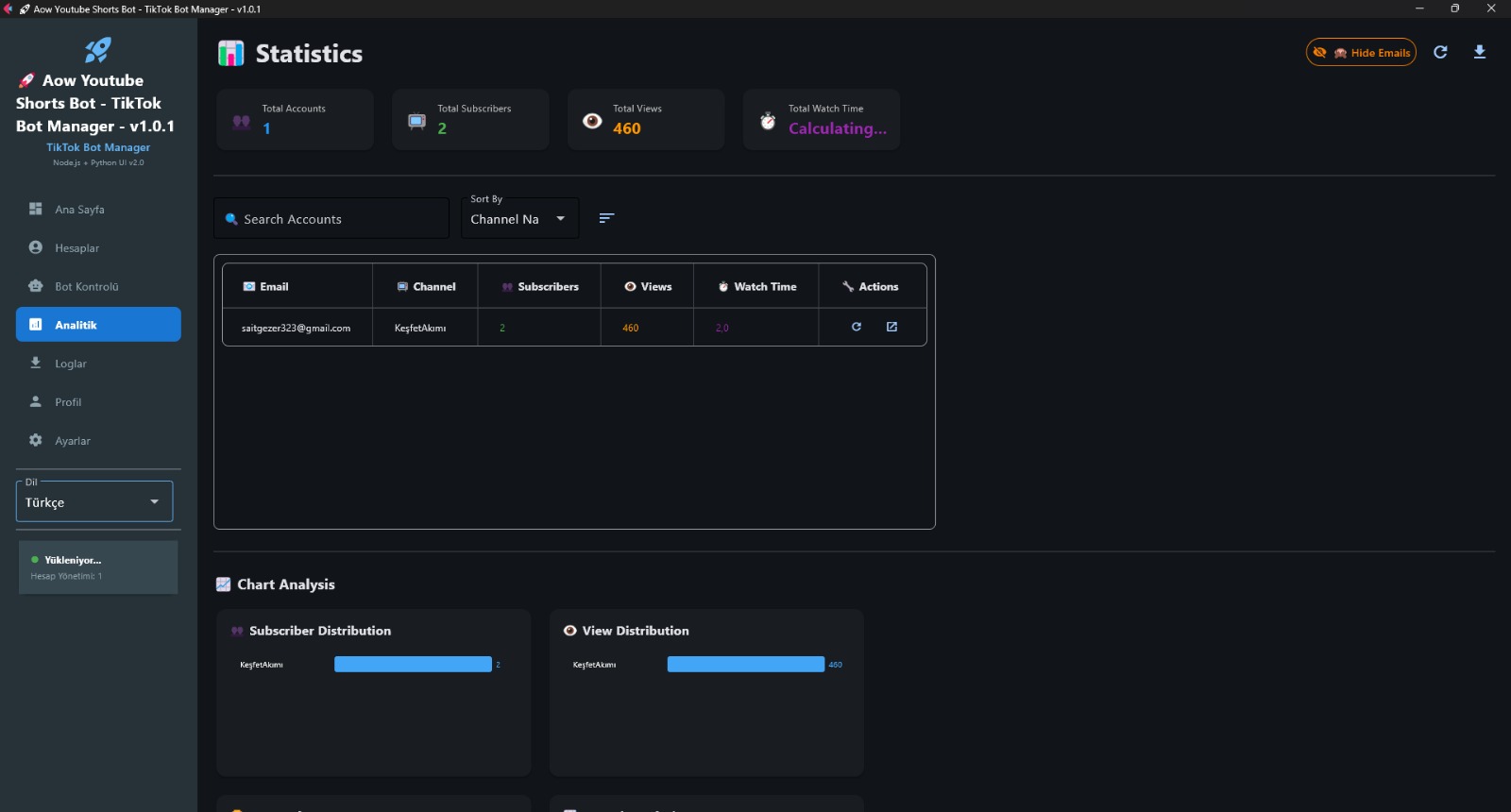The width and height of the screenshot is (1511, 812).
Task: Click the Total Views eye icon
Action: click(592, 121)
